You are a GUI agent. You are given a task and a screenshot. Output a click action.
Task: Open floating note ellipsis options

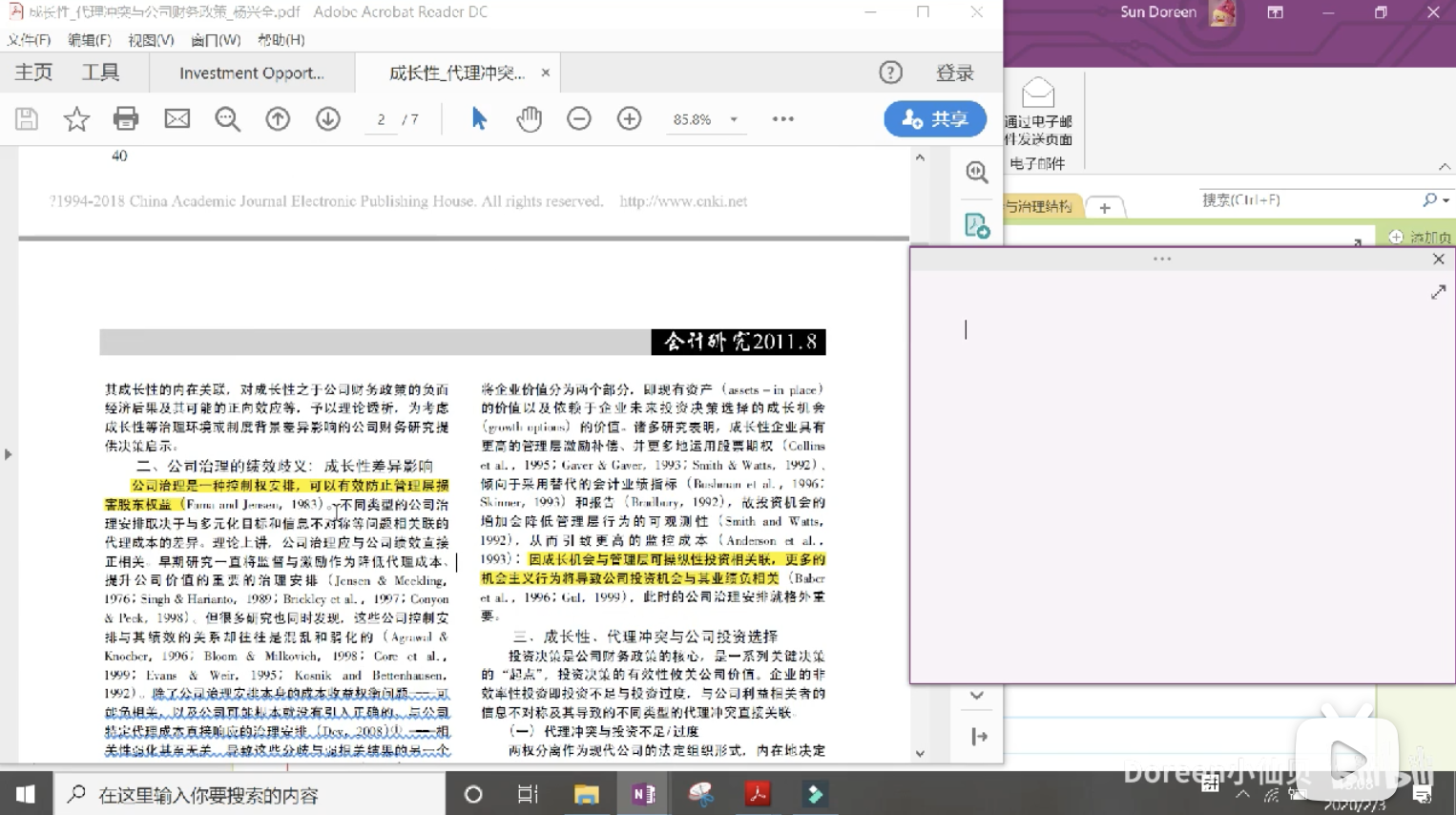(1162, 259)
